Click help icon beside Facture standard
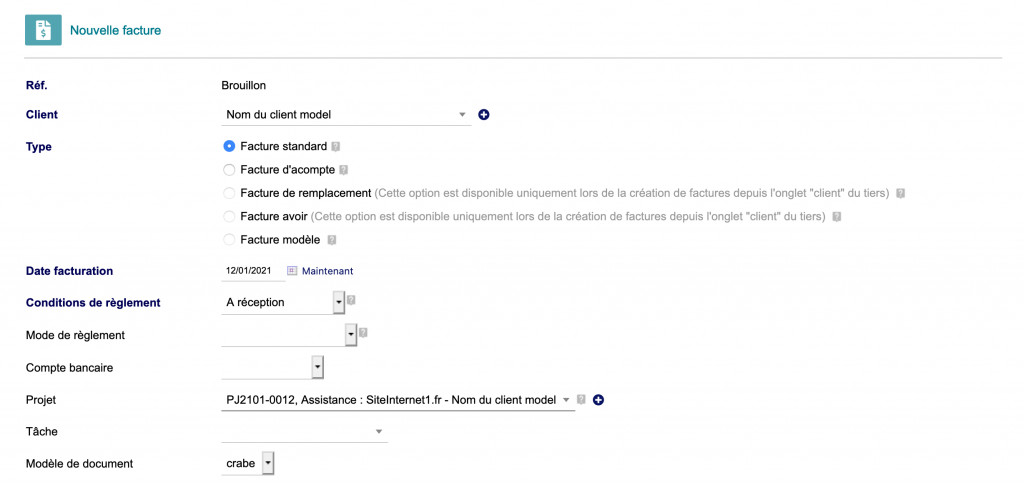 click(336, 147)
